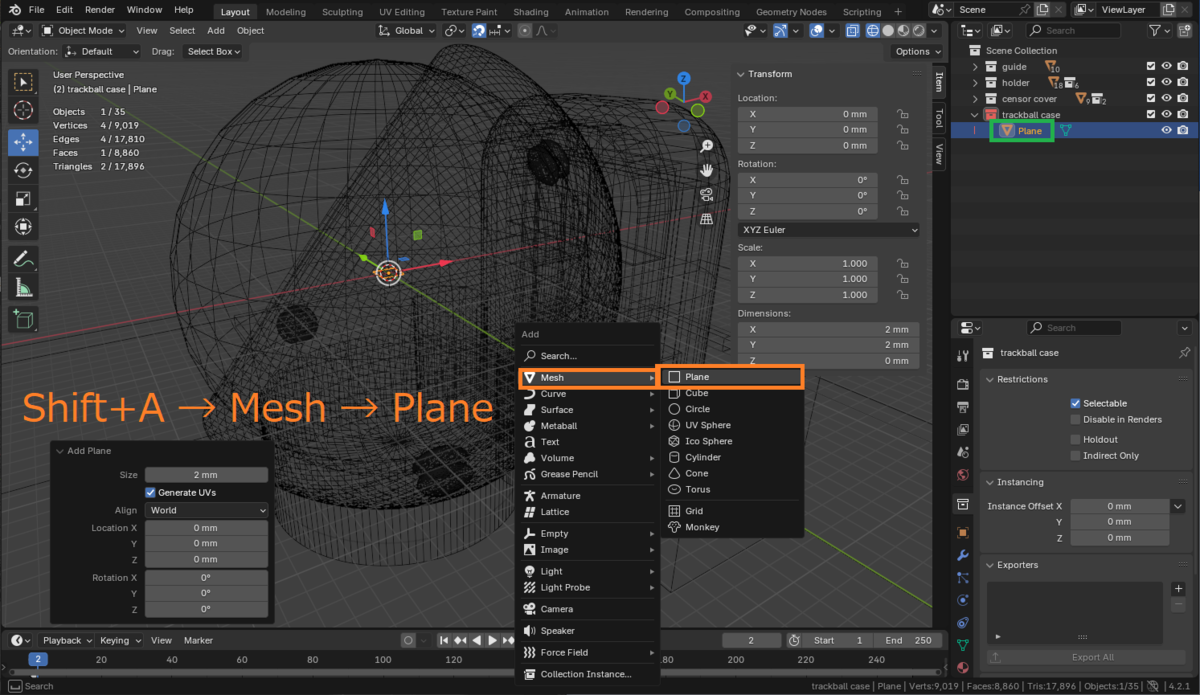Switch to the Modeling workspace tab
Screen dimensions: 1200x695
pyautogui.click(x=286, y=12)
